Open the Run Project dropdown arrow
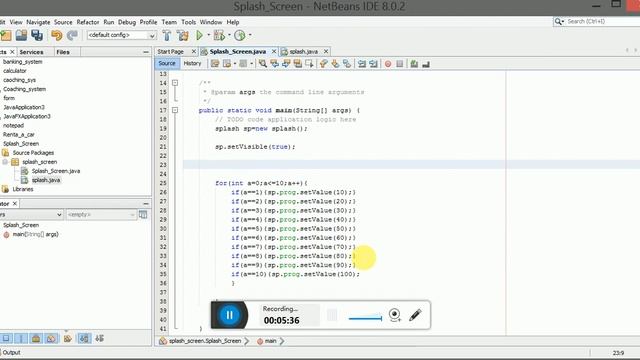 coord(209,36)
